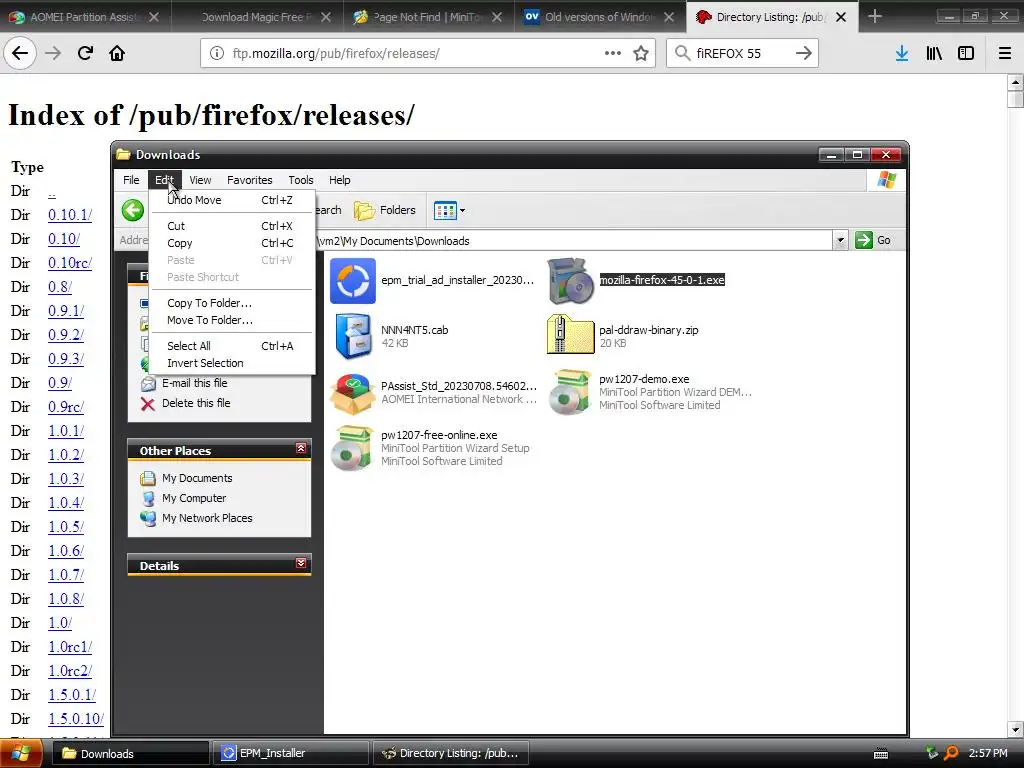Click Firefox page scrollbar down arrow
1024x768 pixels.
1015,729
